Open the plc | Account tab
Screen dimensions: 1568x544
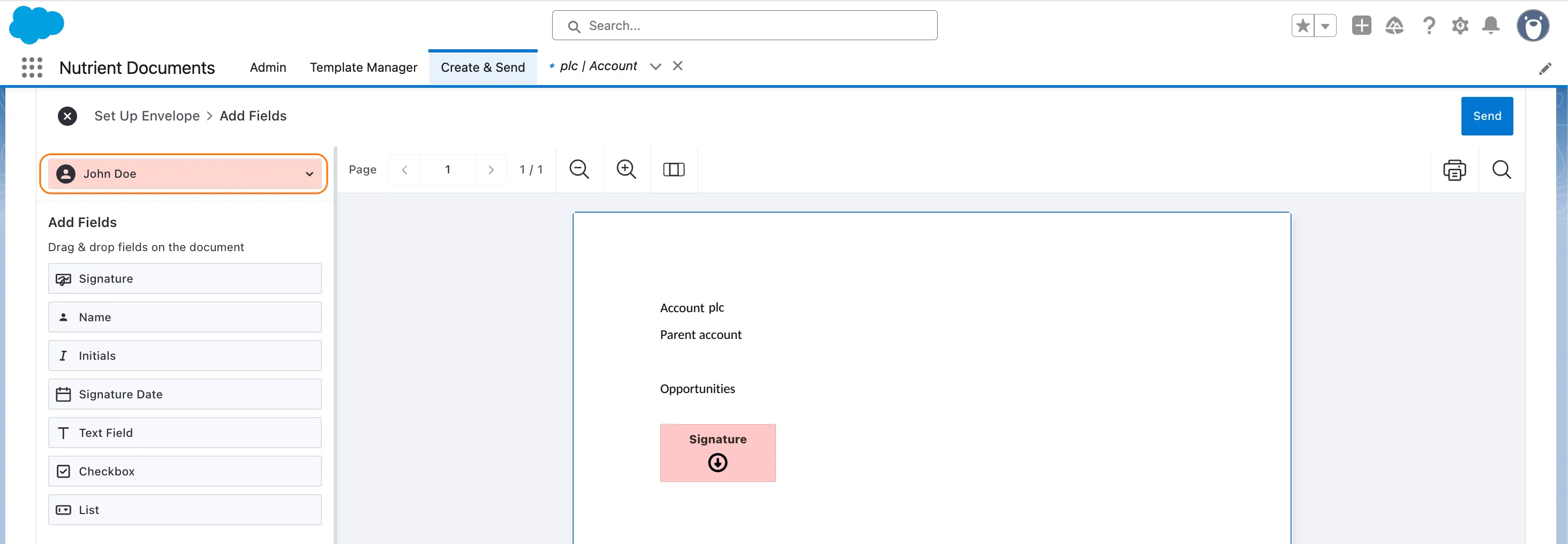[x=598, y=66]
